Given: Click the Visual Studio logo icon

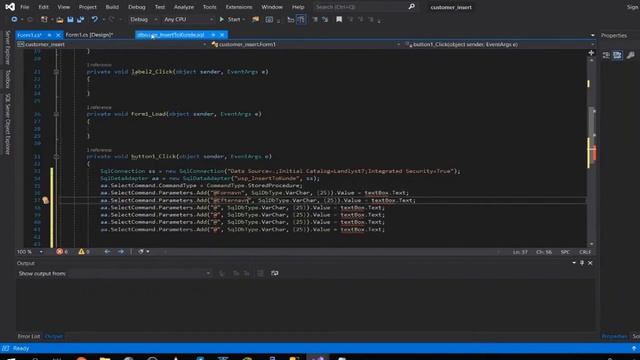Looking at the screenshot, I should point(10,7).
